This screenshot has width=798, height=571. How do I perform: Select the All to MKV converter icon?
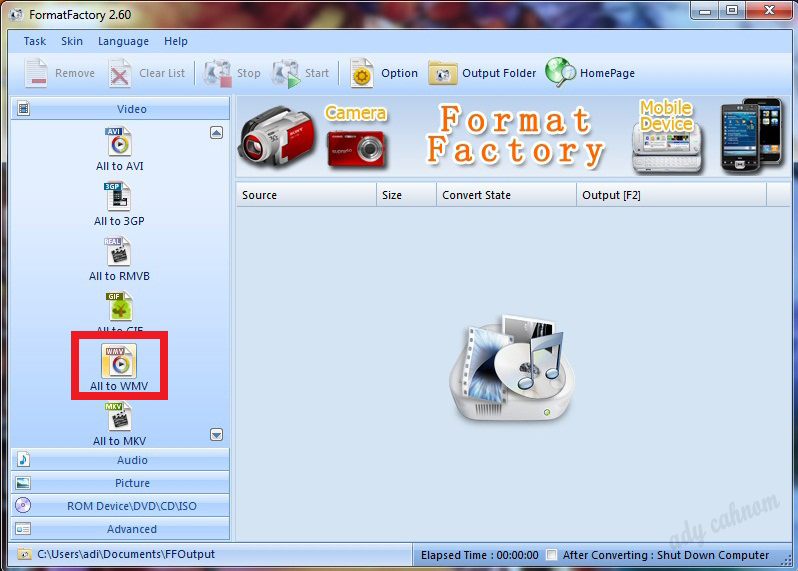tap(119, 416)
